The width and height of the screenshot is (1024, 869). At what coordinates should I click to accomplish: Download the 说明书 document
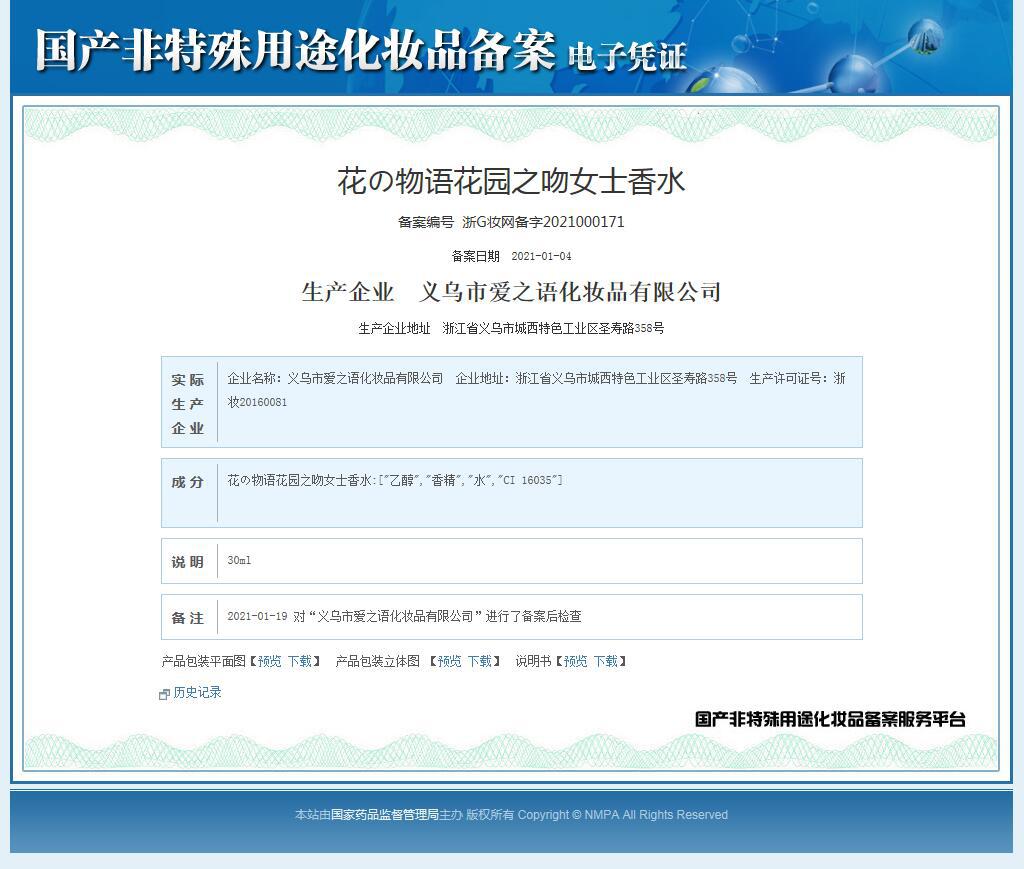click(x=606, y=661)
